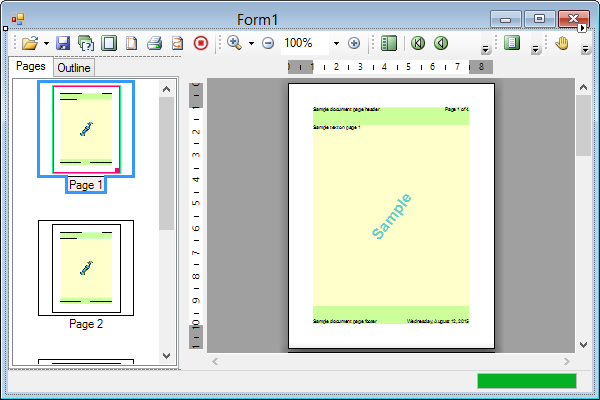Screen dimensions: 600x400
Task: Go to previous page green arrow
Action: pyautogui.click(x=440, y=43)
